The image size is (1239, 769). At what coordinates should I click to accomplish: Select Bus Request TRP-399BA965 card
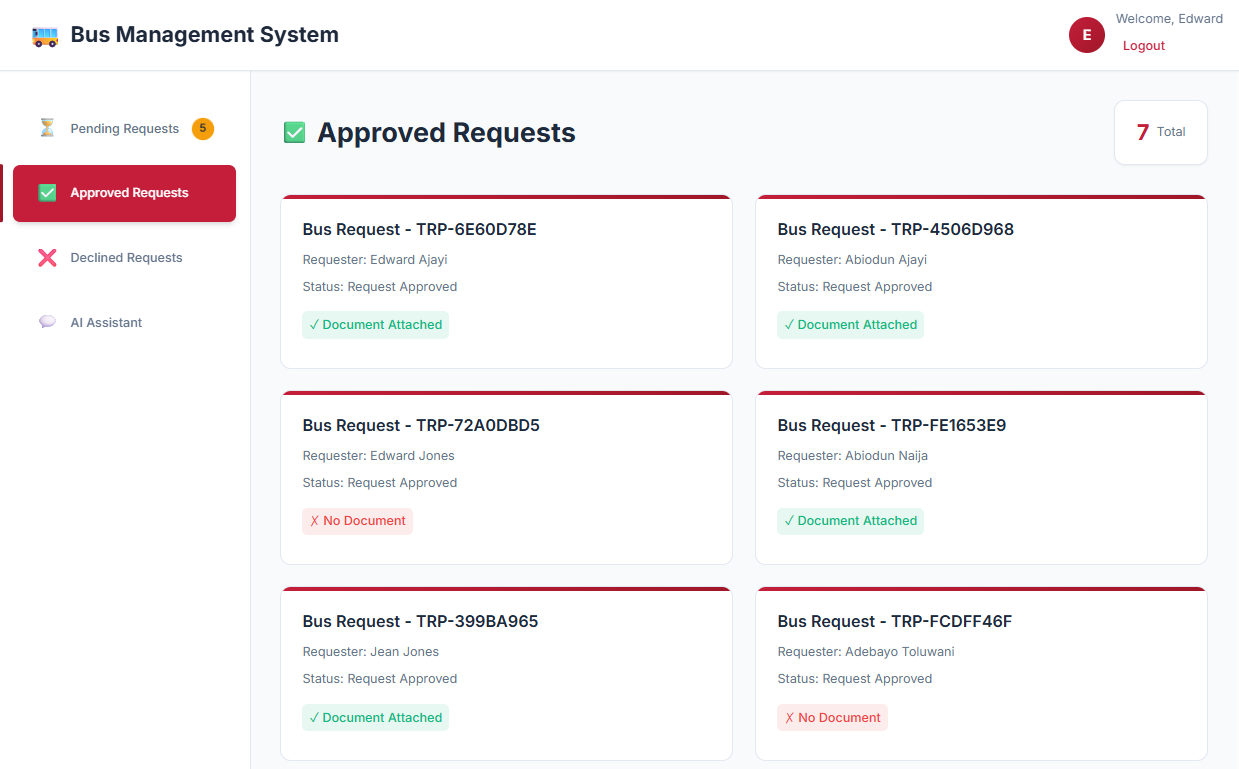(x=506, y=673)
